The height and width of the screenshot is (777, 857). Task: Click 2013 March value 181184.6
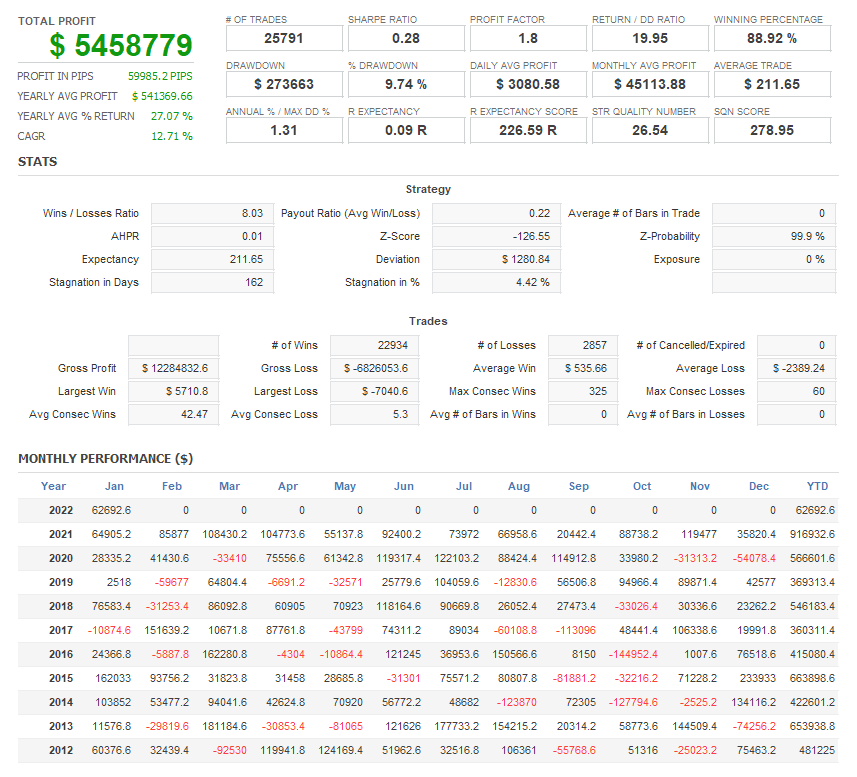pyautogui.click(x=225, y=727)
